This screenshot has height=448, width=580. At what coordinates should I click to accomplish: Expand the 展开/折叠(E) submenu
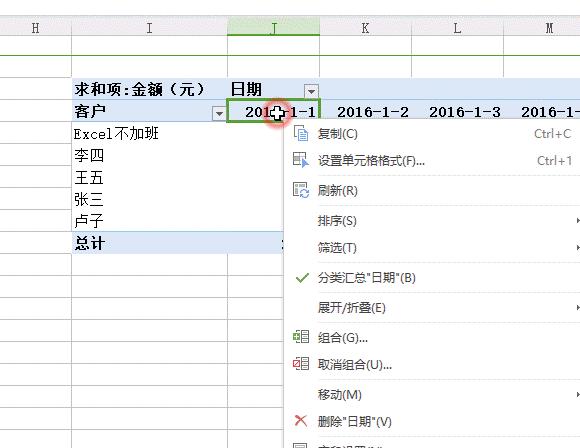[x=577, y=307]
